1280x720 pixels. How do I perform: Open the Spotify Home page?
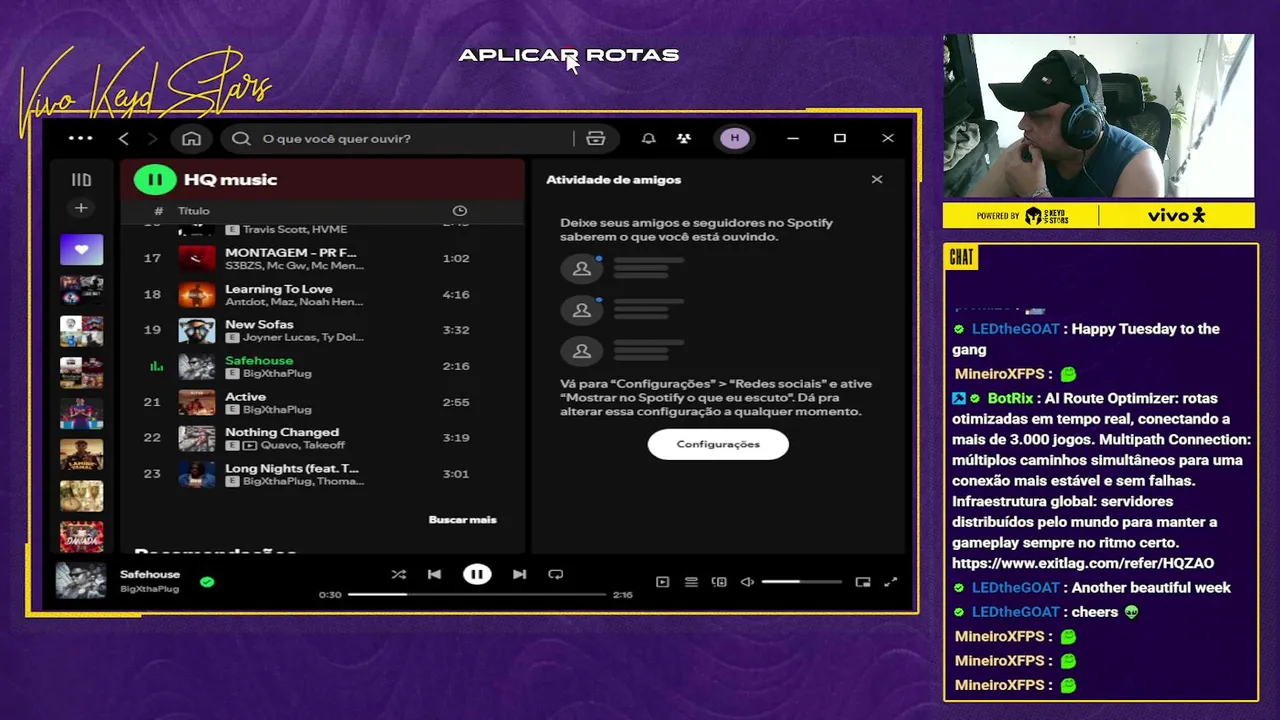coord(192,138)
